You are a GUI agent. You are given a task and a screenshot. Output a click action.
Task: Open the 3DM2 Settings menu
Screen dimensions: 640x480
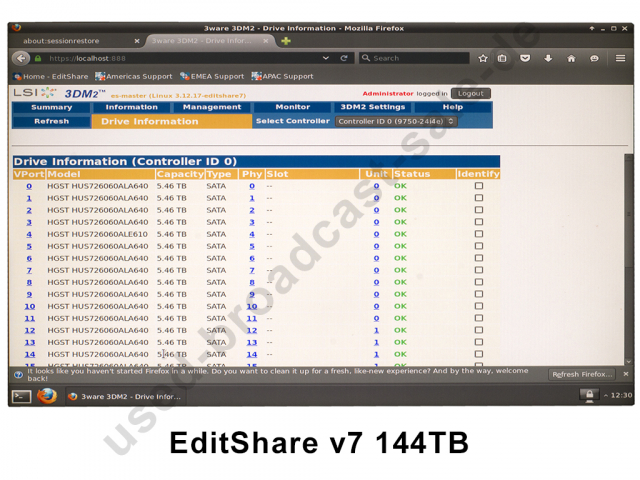pos(372,107)
